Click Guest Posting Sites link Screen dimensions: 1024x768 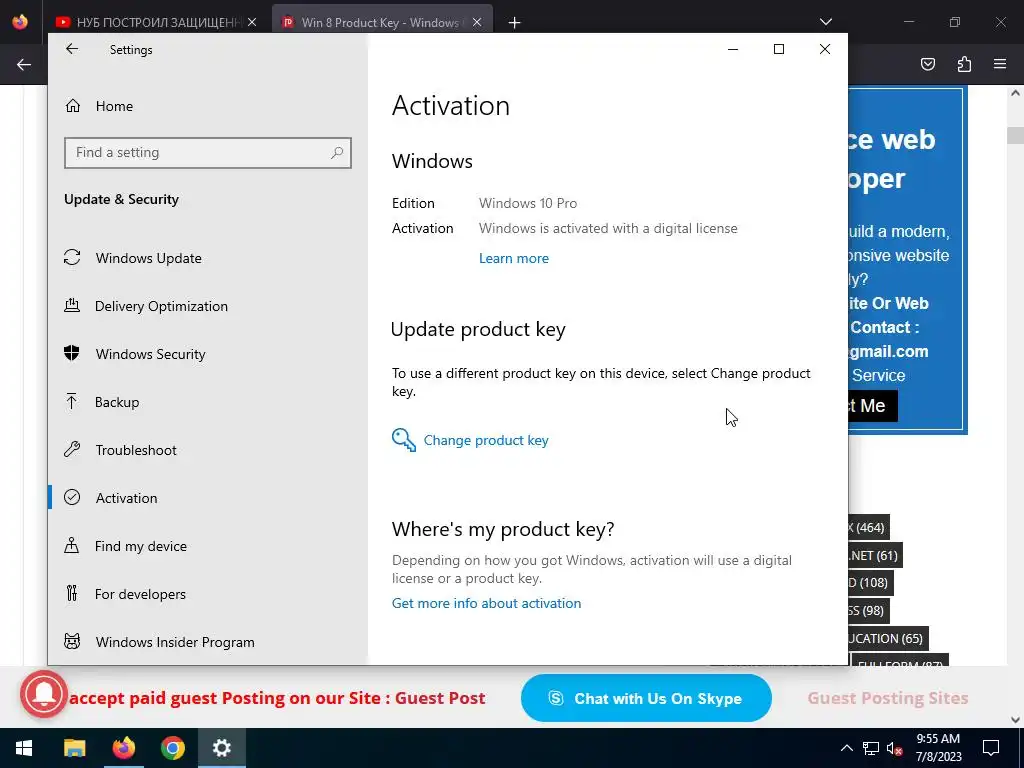[x=888, y=698]
